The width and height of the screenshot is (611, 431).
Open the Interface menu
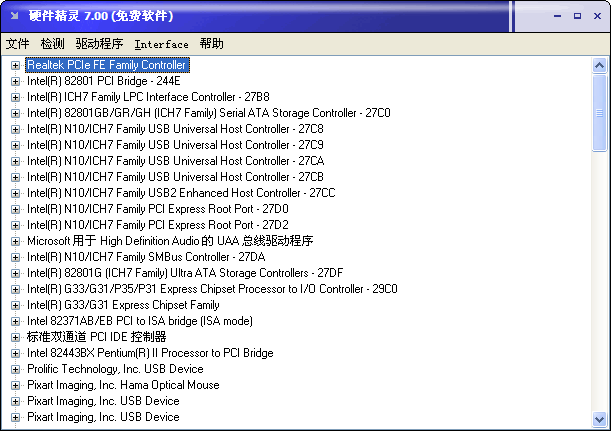click(161, 44)
